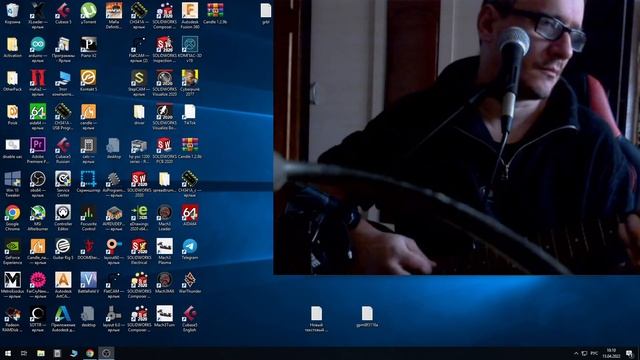Open the Activation folder on the desktop
The image size is (640, 360).
coord(12,47)
